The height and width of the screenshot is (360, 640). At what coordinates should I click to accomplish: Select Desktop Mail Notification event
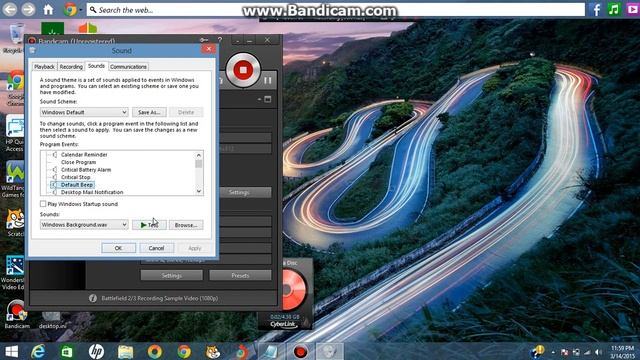tap(92, 192)
